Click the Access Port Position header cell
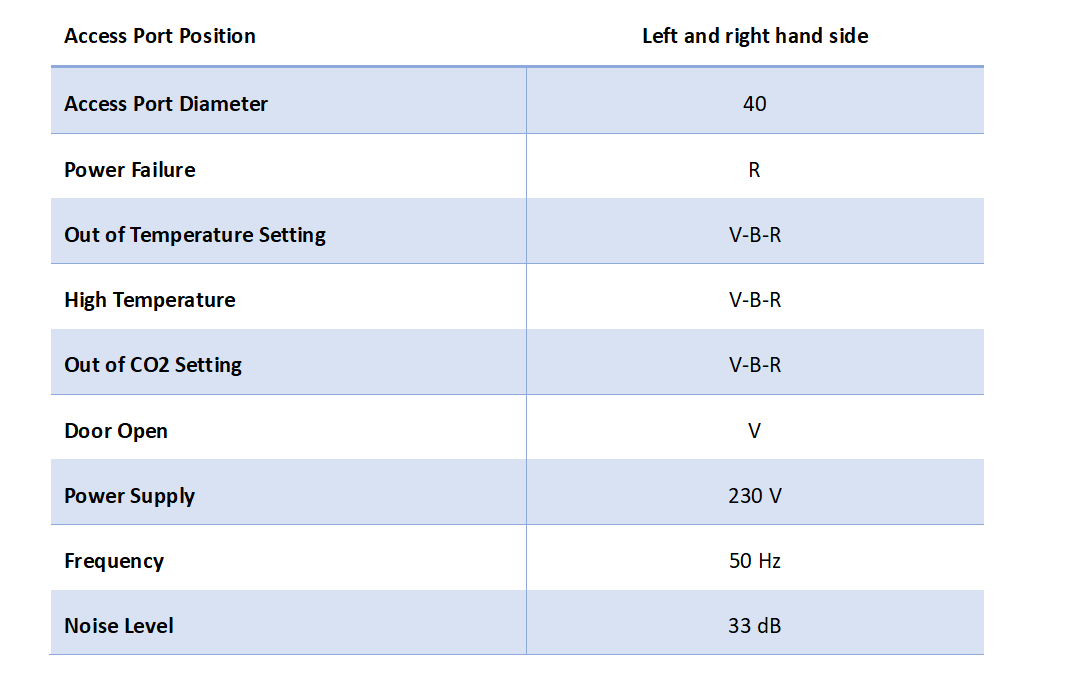1071x687 pixels. (x=160, y=36)
